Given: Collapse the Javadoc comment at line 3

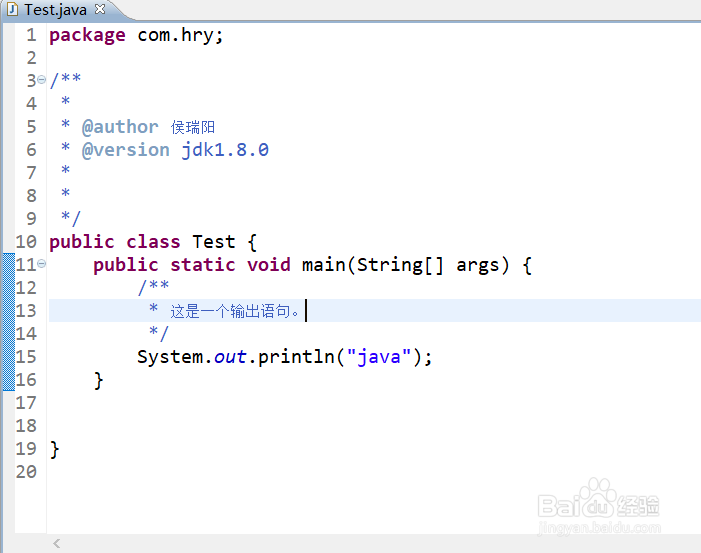Looking at the screenshot, I should pos(41,81).
